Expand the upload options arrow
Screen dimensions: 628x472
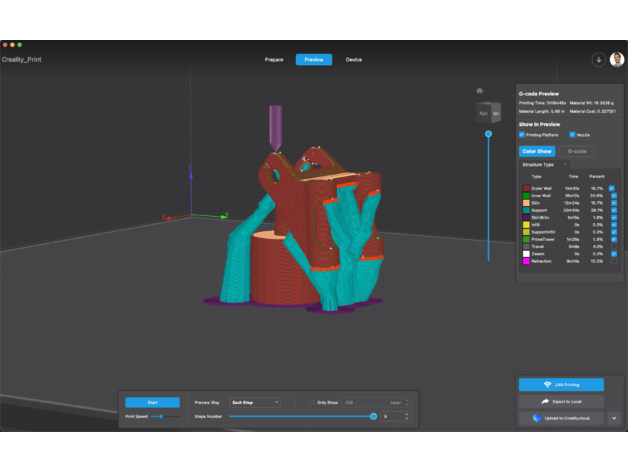pos(614,419)
